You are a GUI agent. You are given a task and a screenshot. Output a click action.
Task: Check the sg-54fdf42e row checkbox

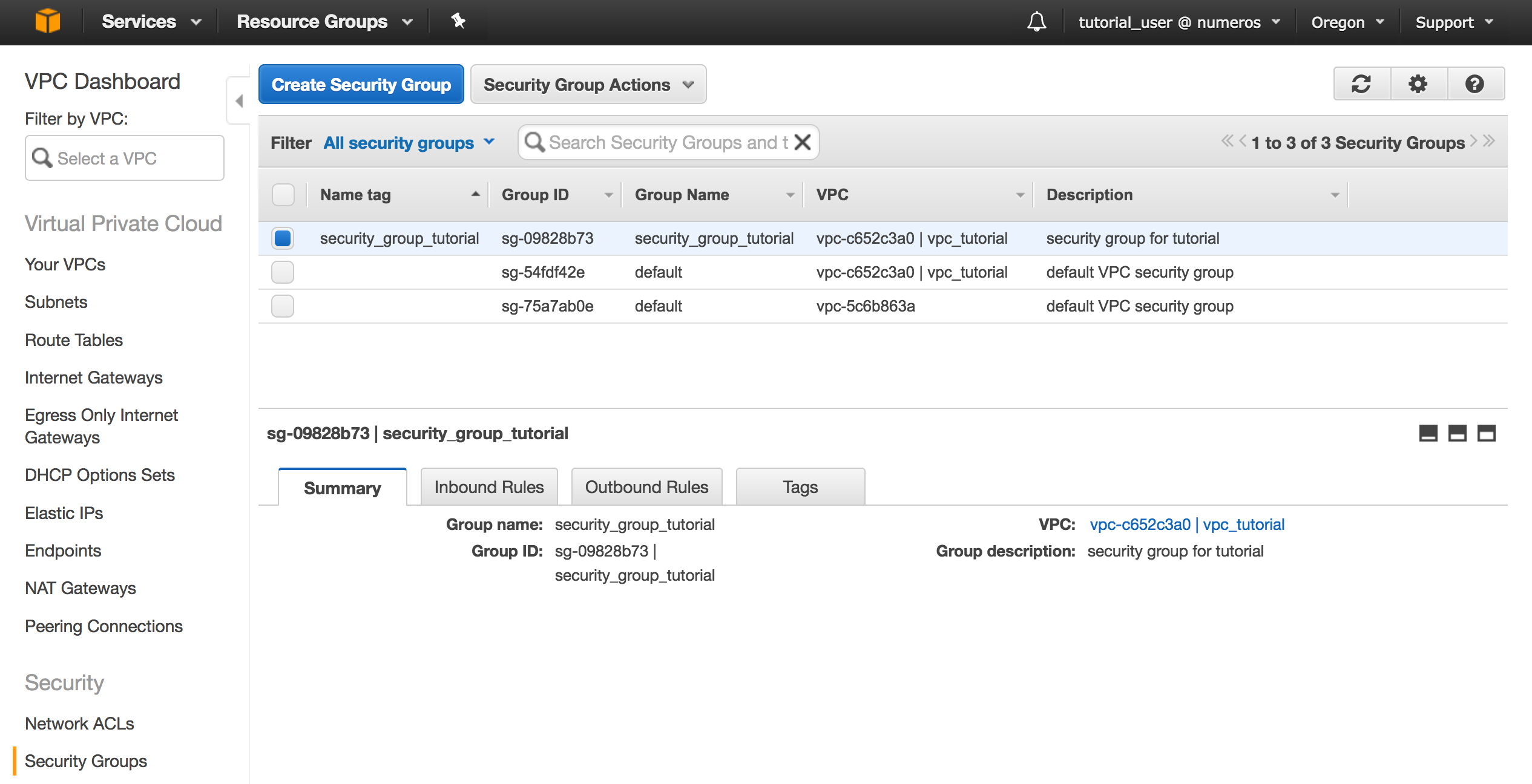(x=283, y=272)
